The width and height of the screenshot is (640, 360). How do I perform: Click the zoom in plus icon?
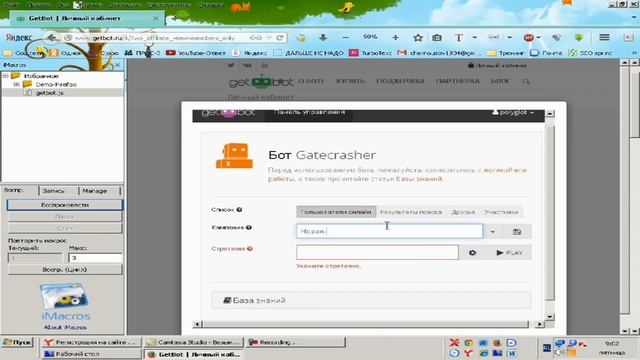click(395, 37)
